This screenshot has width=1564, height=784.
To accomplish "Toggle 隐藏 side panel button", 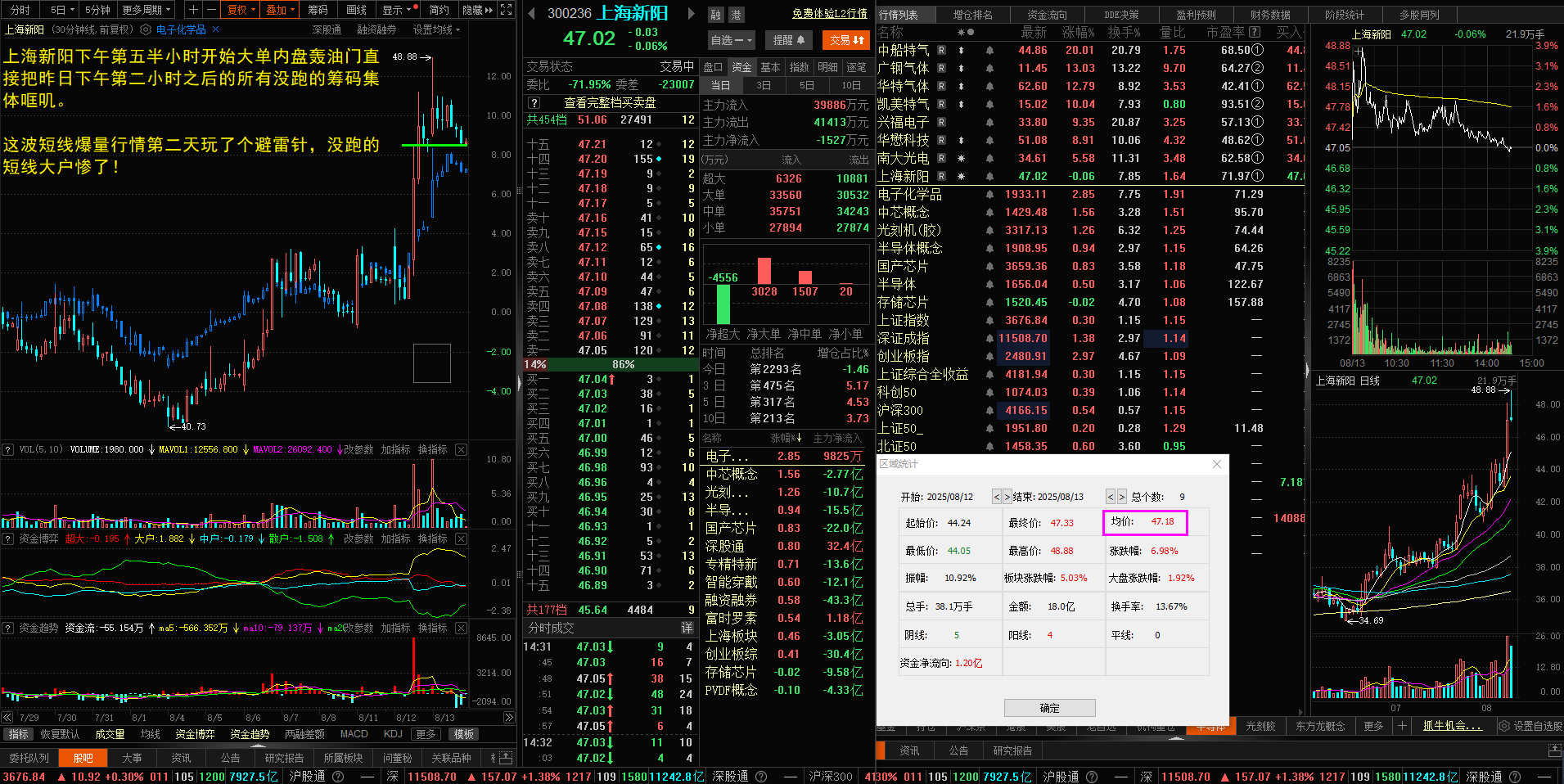I will pyautogui.click(x=478, y=10).
